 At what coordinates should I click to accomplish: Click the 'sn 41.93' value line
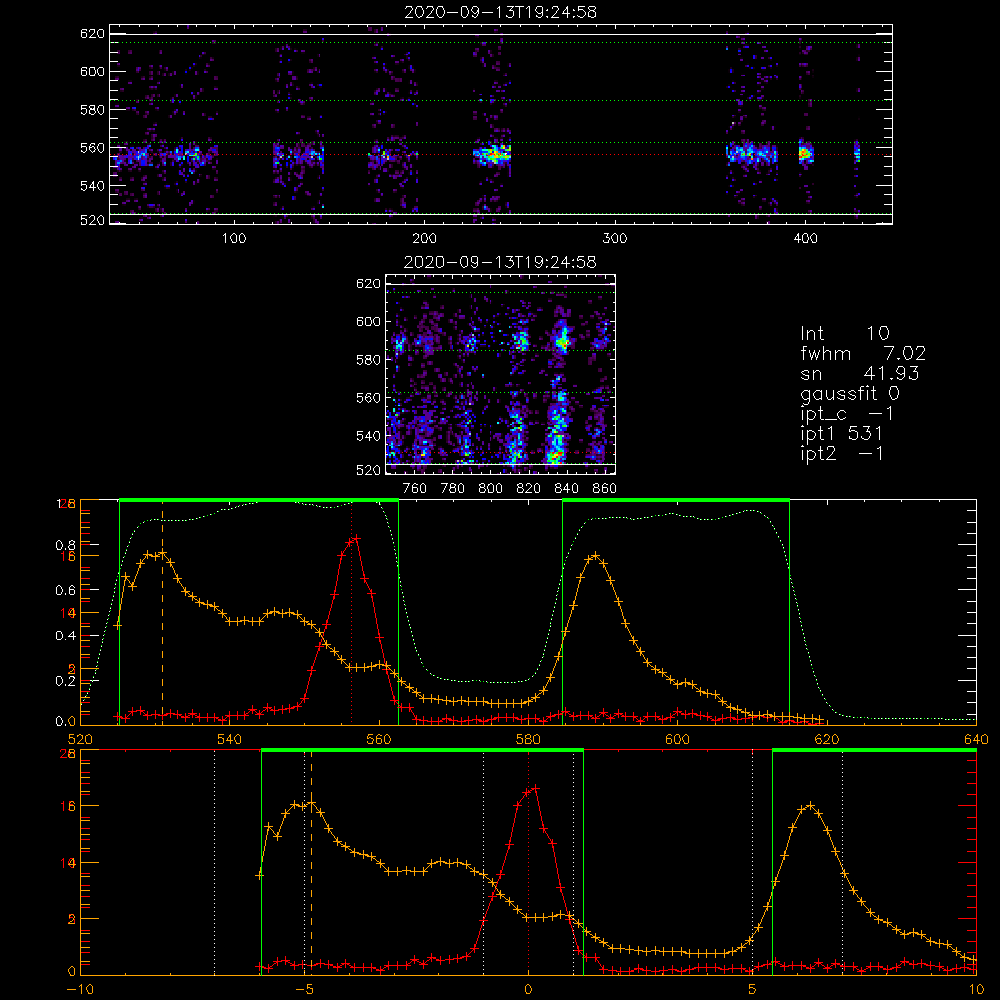click(x=860, y=374)
